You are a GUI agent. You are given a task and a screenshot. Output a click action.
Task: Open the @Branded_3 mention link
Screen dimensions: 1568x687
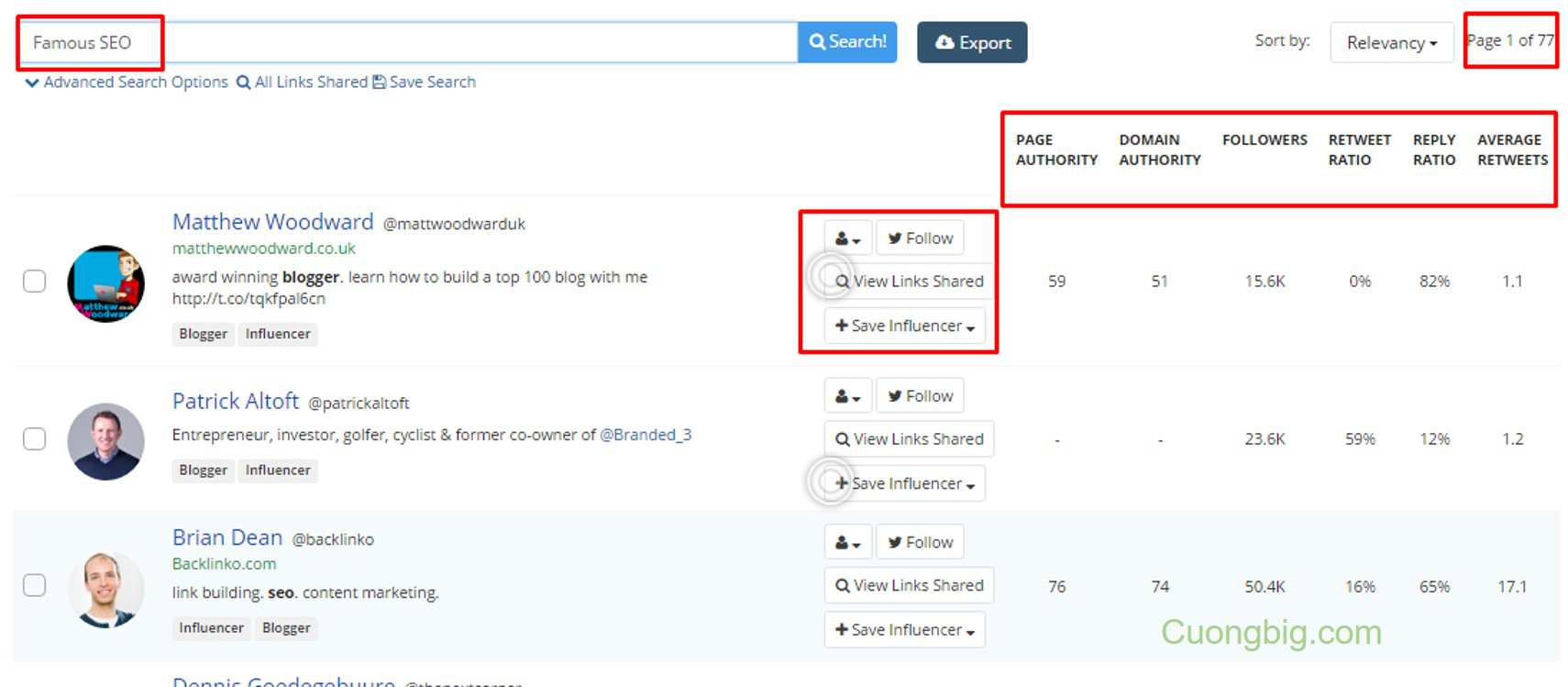(x=646, y=435)
